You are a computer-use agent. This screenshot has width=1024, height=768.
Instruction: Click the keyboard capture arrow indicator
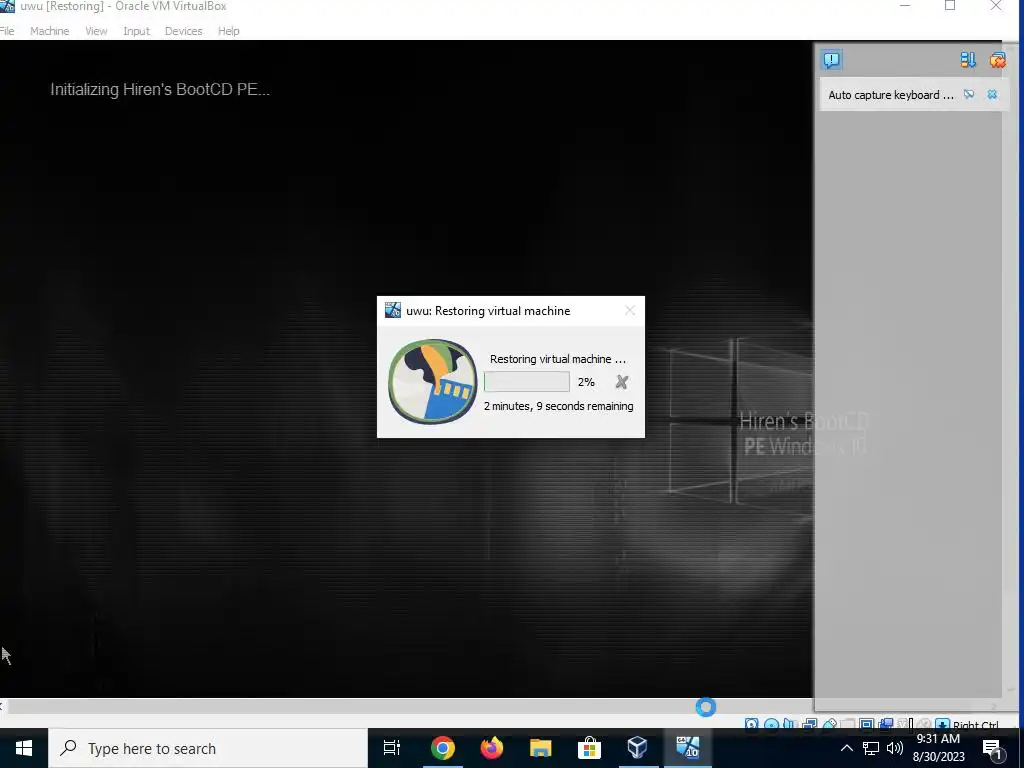point(942,724)
